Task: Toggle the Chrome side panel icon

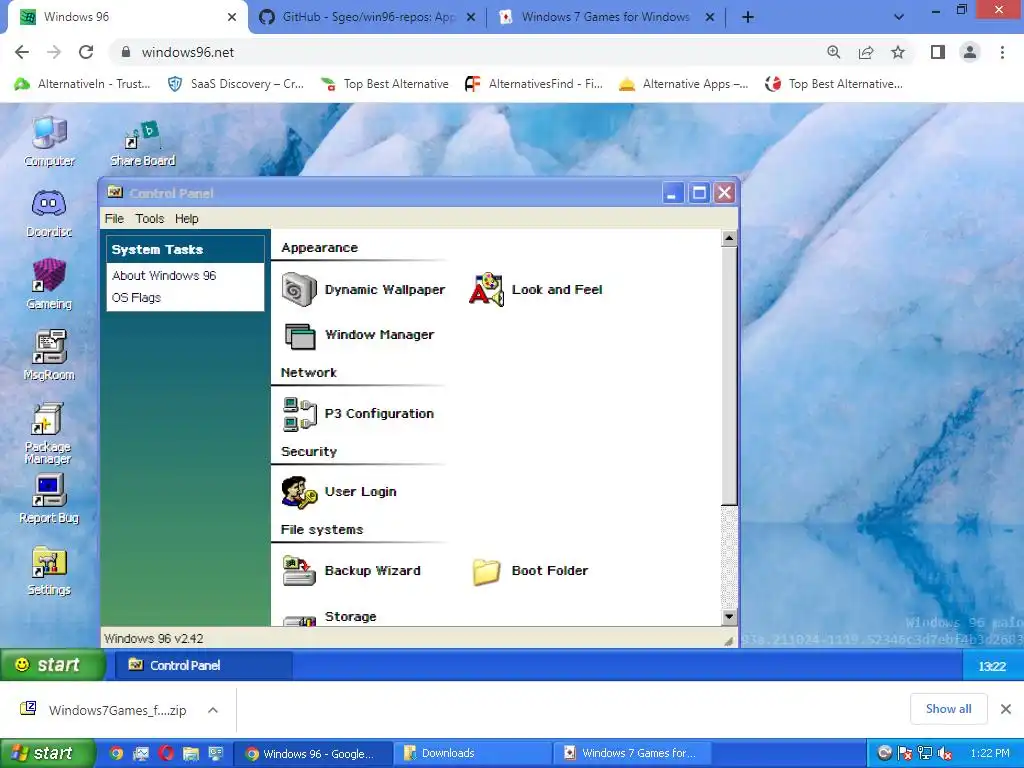Action: point(938,52)
